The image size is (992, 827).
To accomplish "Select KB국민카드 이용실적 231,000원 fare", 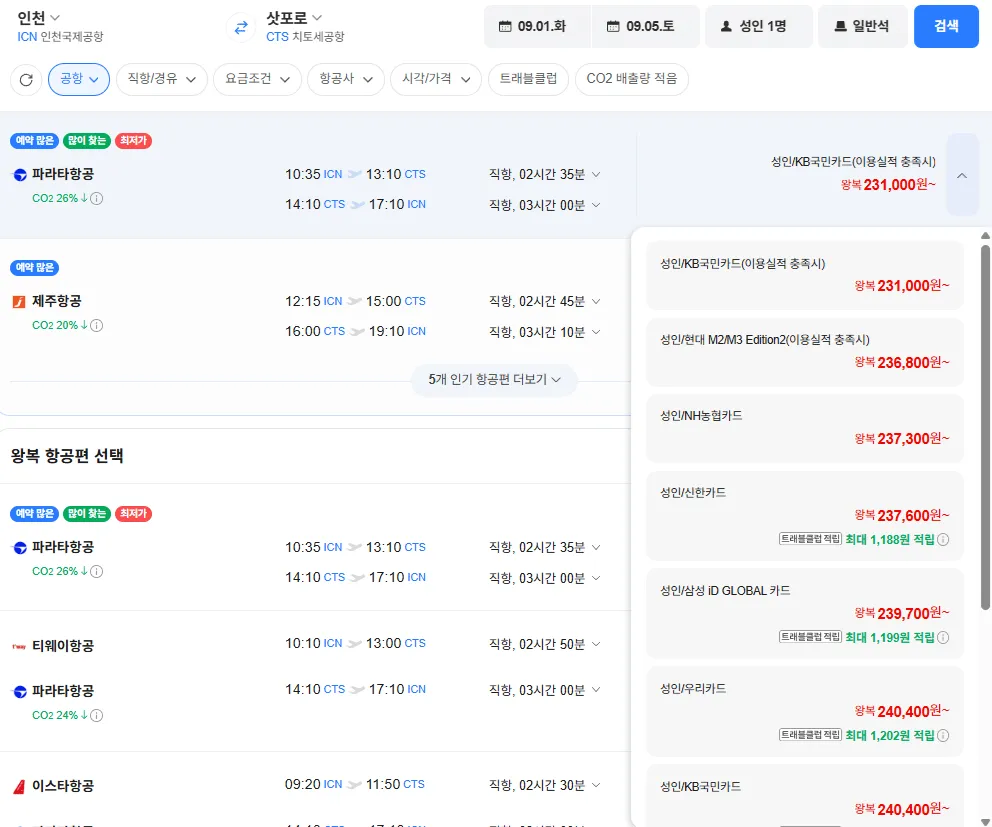I will tap(805, 275).
